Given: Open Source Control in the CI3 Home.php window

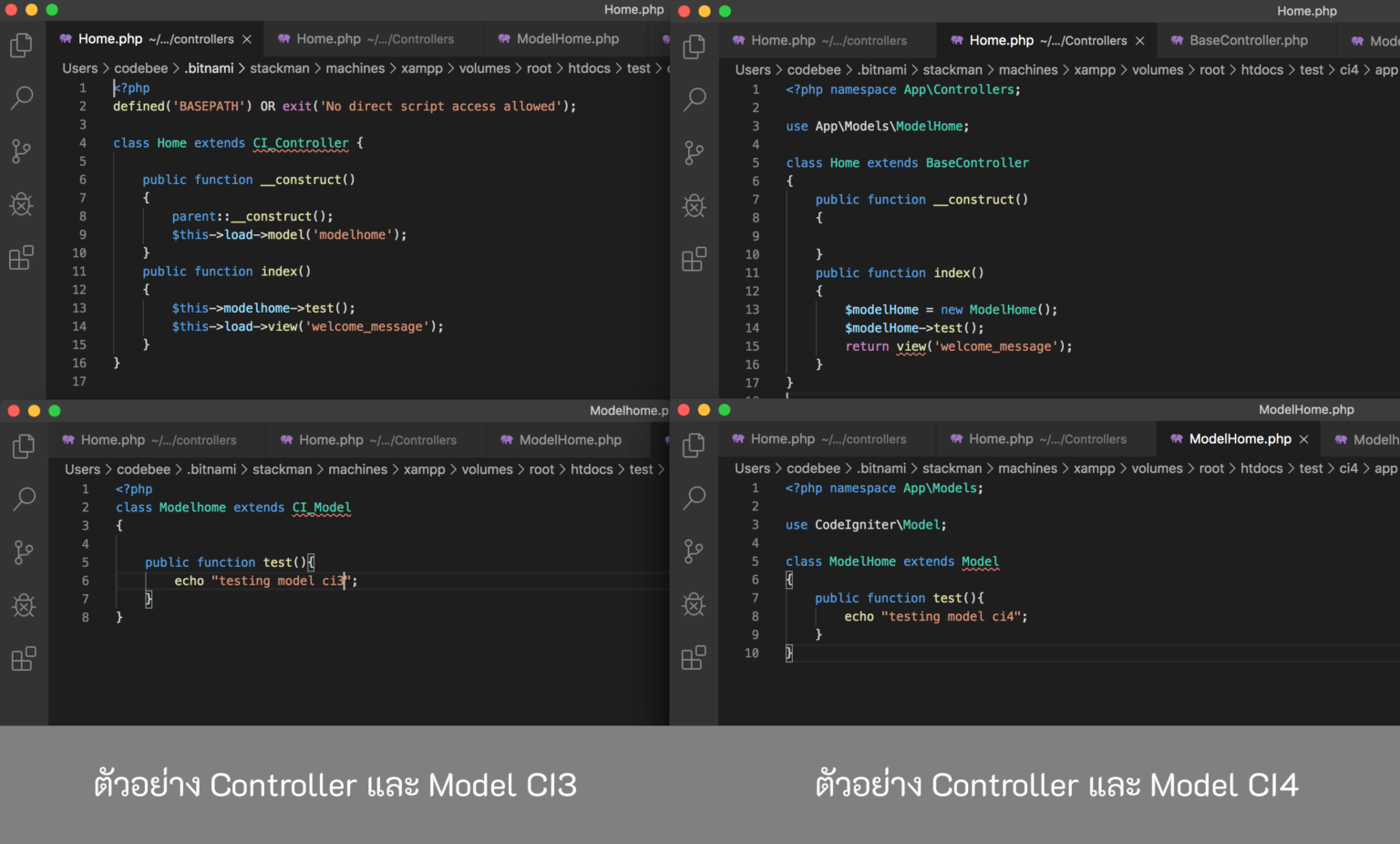Looking at the screenshot, I should (x=21, y=151).
